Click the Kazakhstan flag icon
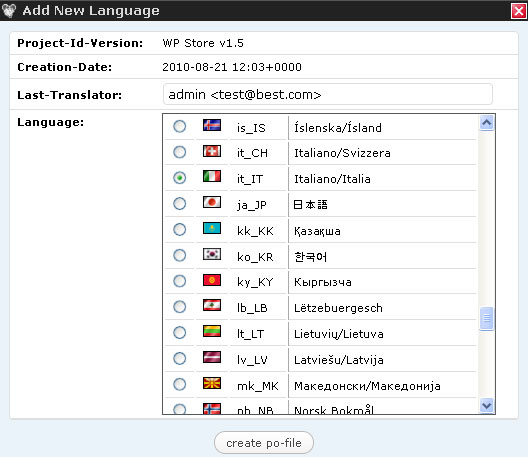The width and height of the screenshot is (528, 457). [x=212, y=228]
